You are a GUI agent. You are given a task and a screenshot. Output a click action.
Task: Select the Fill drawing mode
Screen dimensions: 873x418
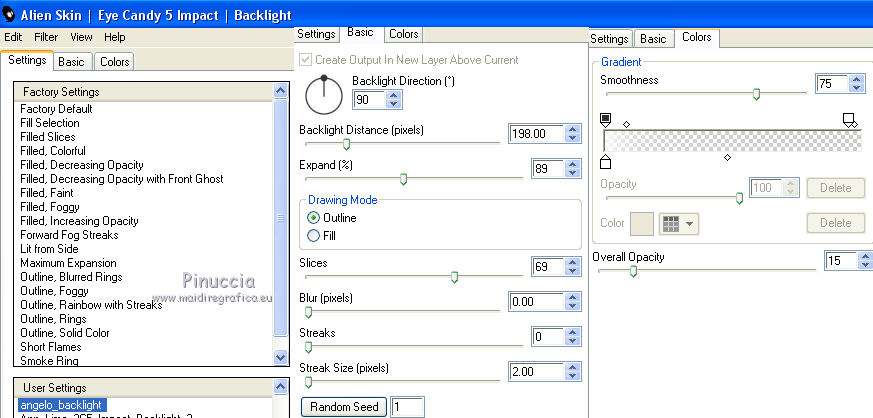coord(313,236)
